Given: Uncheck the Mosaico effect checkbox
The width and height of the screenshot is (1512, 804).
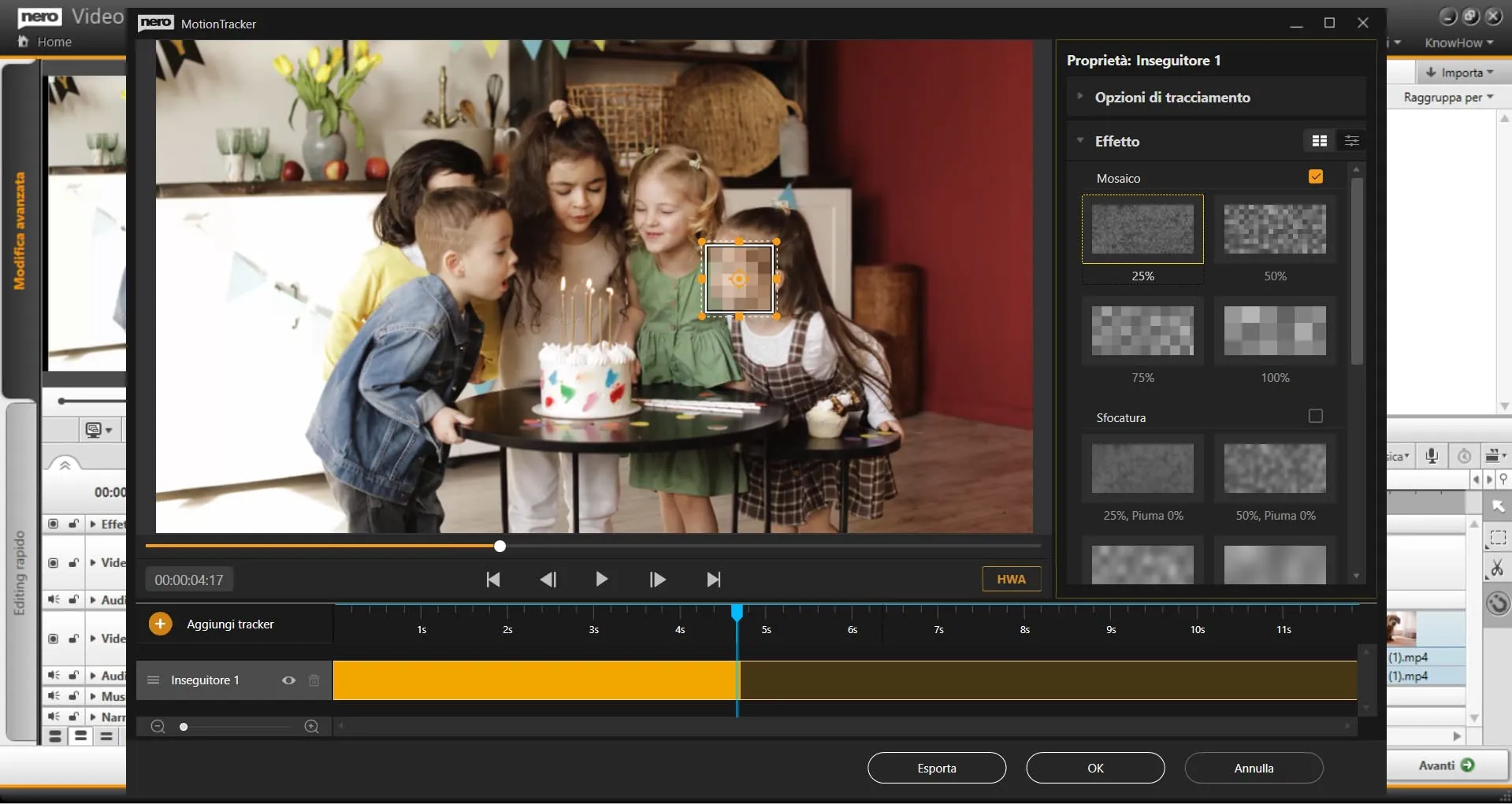Looking at the screenshot, I should click(1315, 177).
